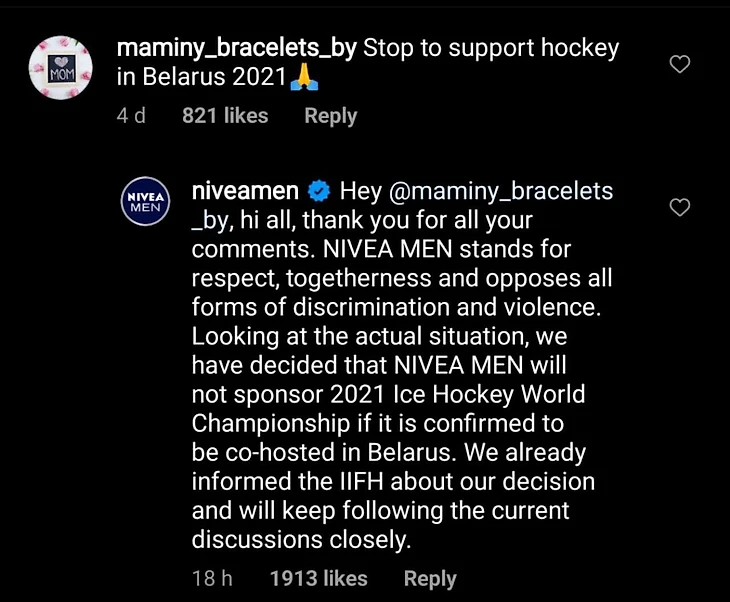Open the maminy_bracelets_by username

click(x=236, y=48)
